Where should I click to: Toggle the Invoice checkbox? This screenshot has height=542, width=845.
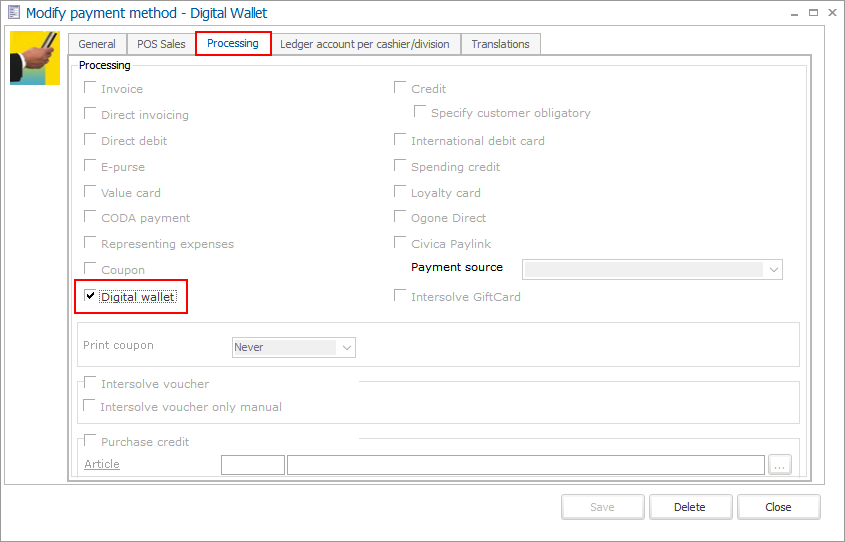pyautogui.click(x=91, y=89)
